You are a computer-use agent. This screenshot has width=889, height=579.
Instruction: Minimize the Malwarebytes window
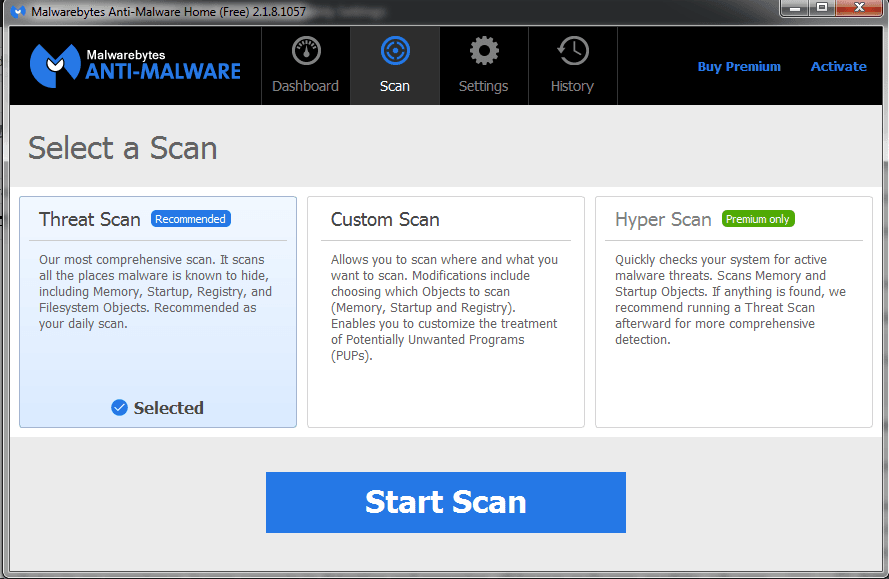pos(795,8)
